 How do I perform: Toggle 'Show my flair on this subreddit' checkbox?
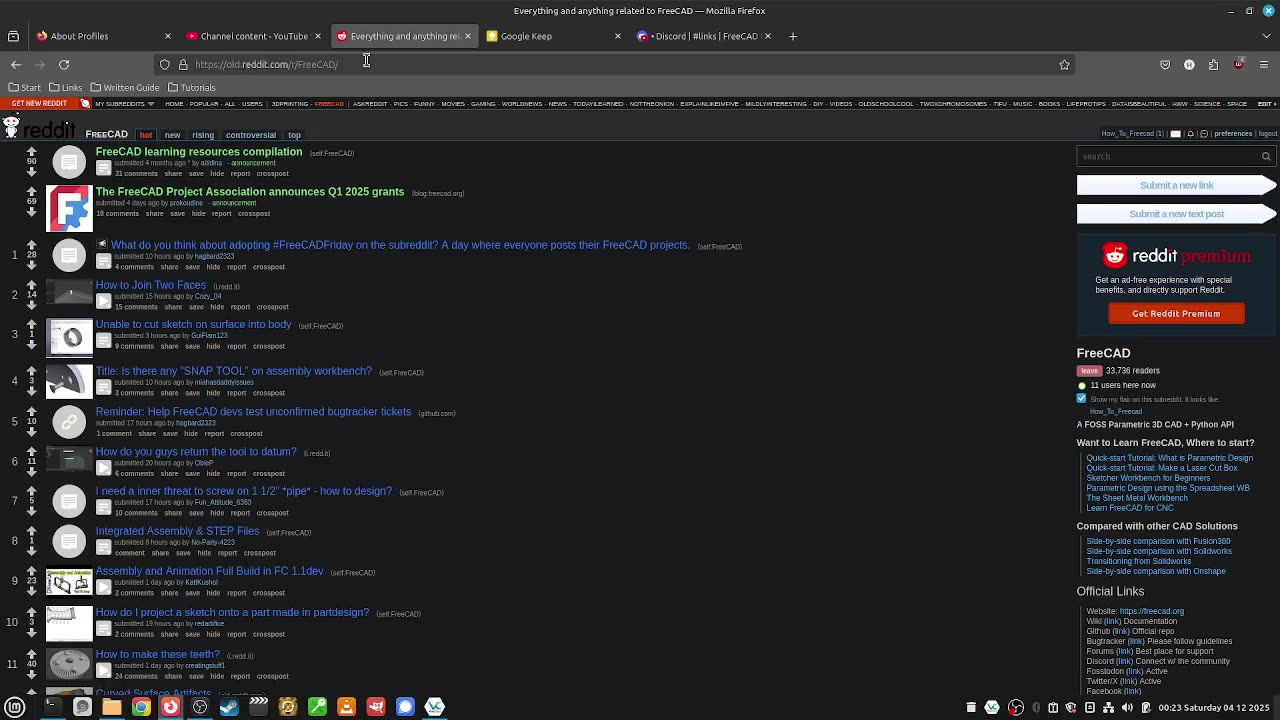[1081, 398]
